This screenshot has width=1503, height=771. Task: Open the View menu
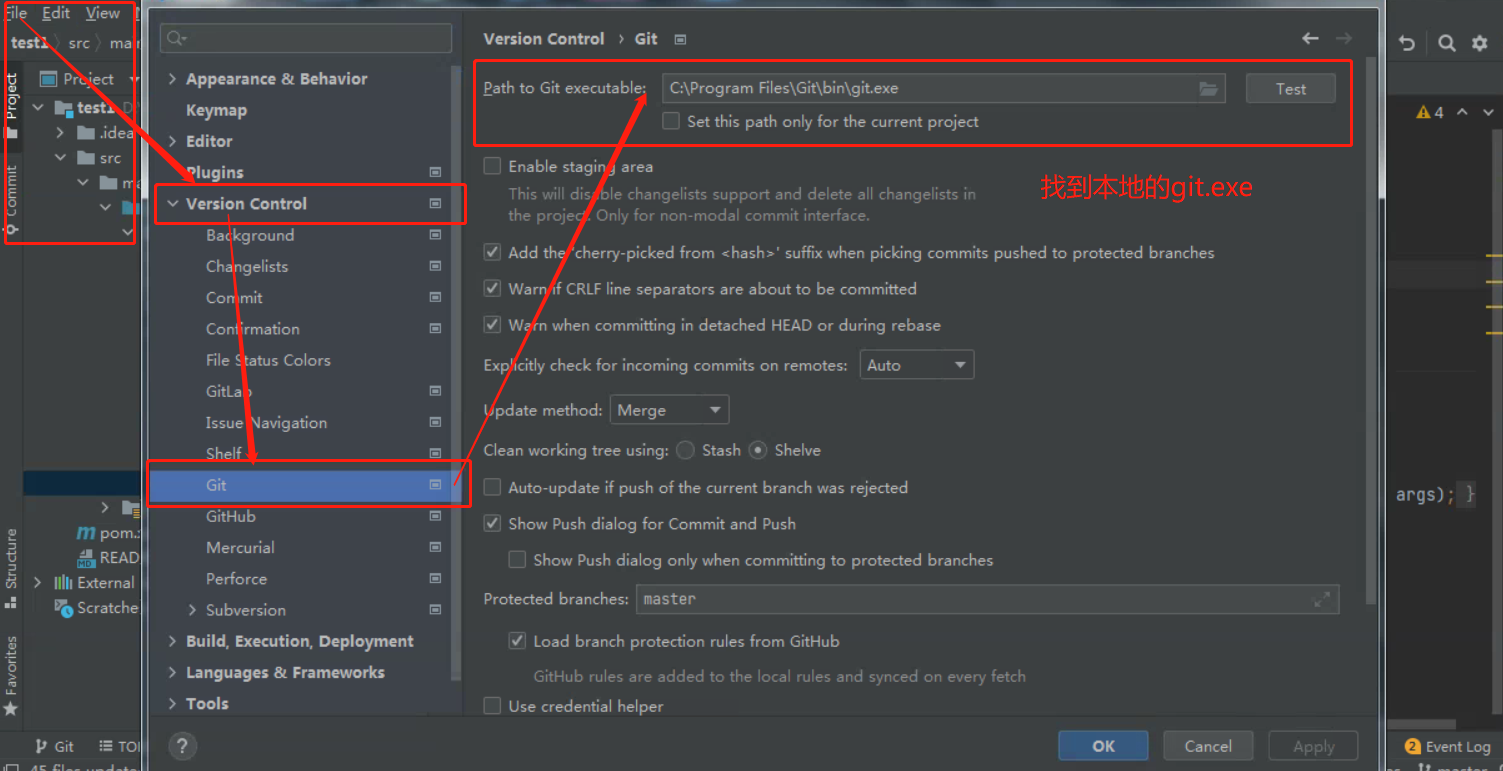point(103,13)
